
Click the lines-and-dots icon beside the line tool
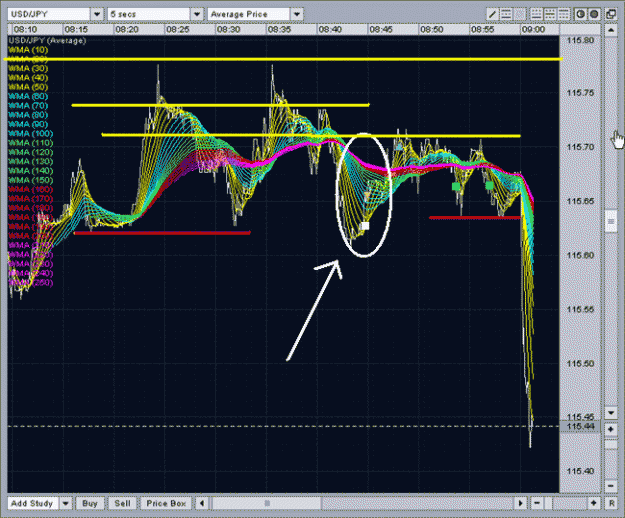[x=506, y=14]
